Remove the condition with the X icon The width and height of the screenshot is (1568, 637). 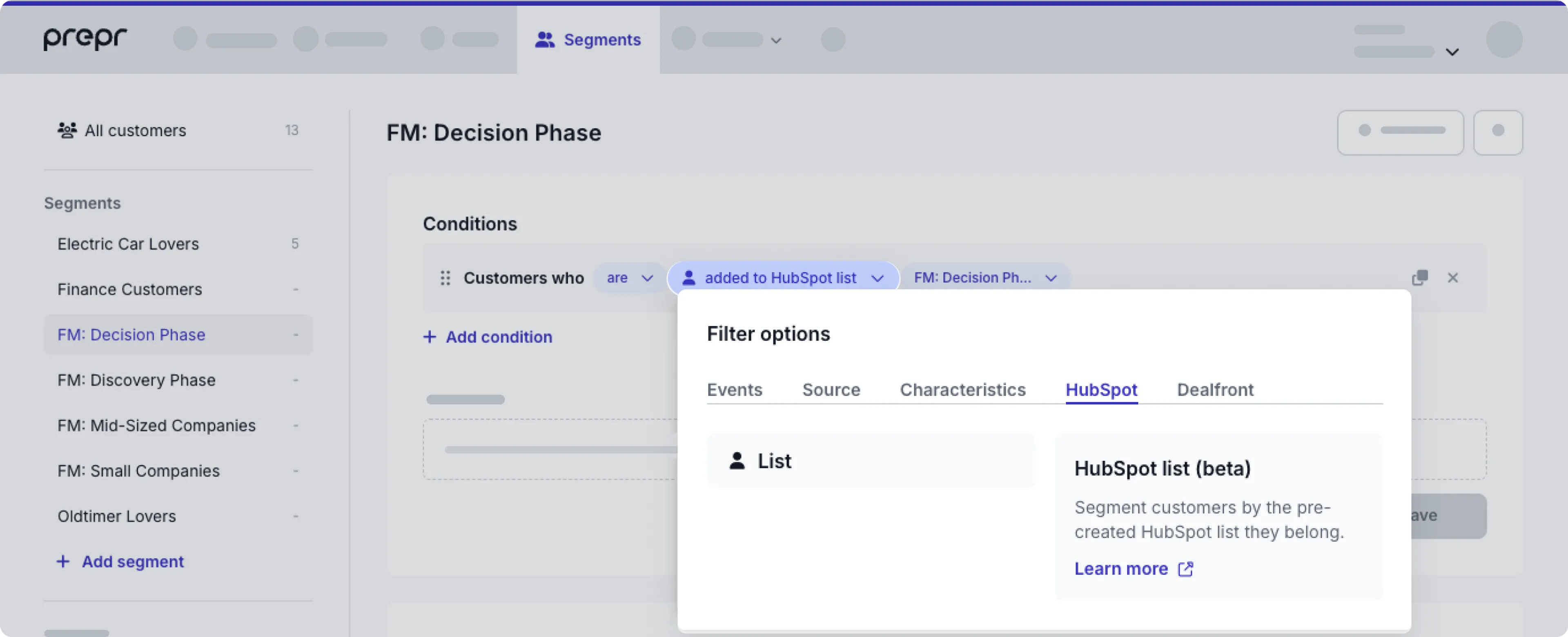[x=1453, y=278]
